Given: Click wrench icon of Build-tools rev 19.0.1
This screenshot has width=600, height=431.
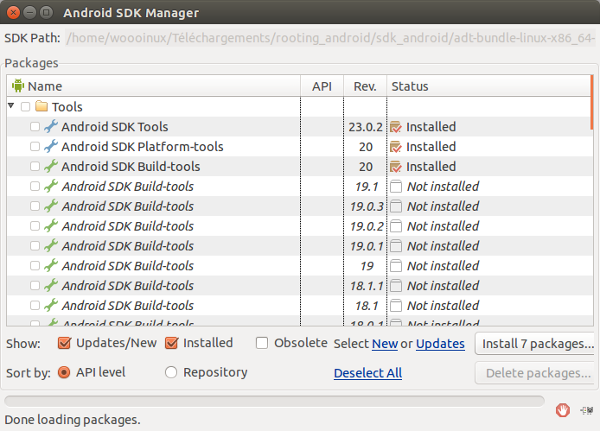Looking at the screenshot, I should tap(51, 246).
